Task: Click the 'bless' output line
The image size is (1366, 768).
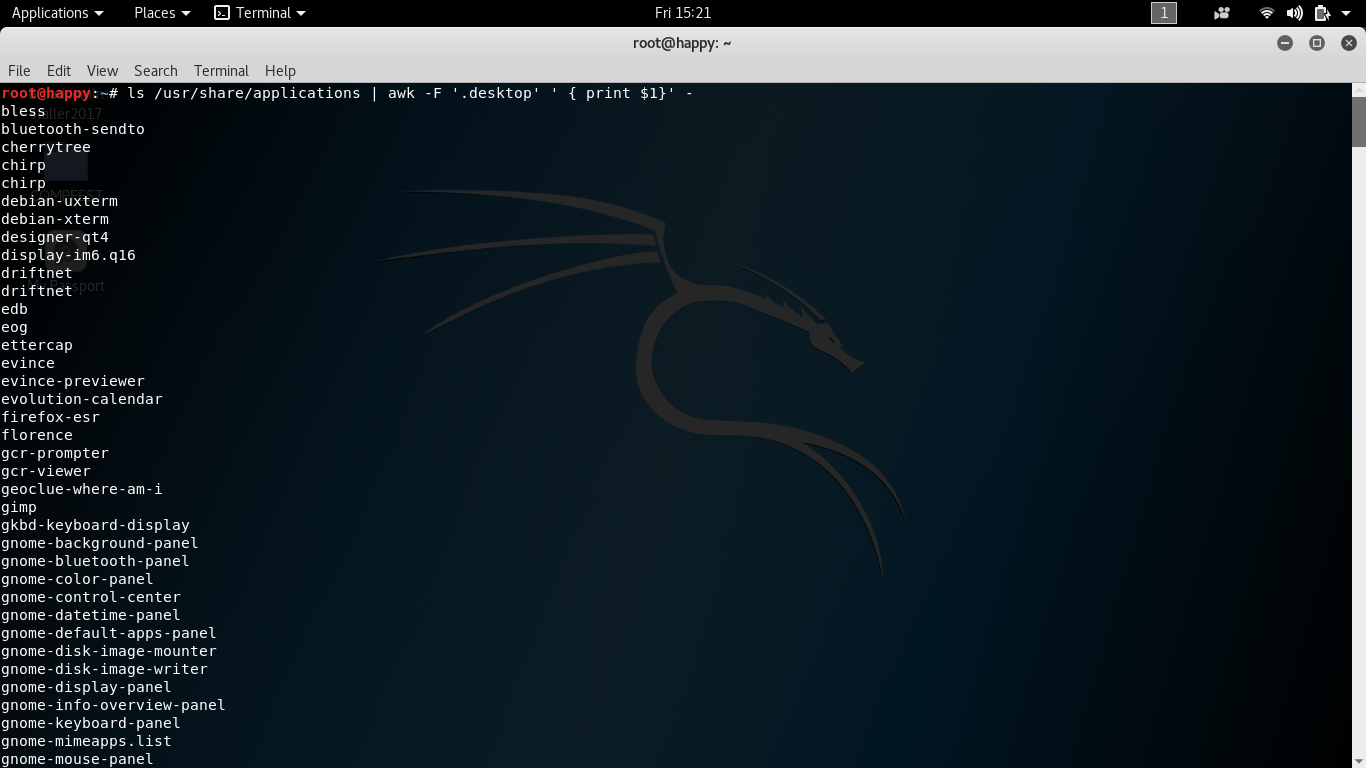Action: pyautogui.click(x=23, y=111)
